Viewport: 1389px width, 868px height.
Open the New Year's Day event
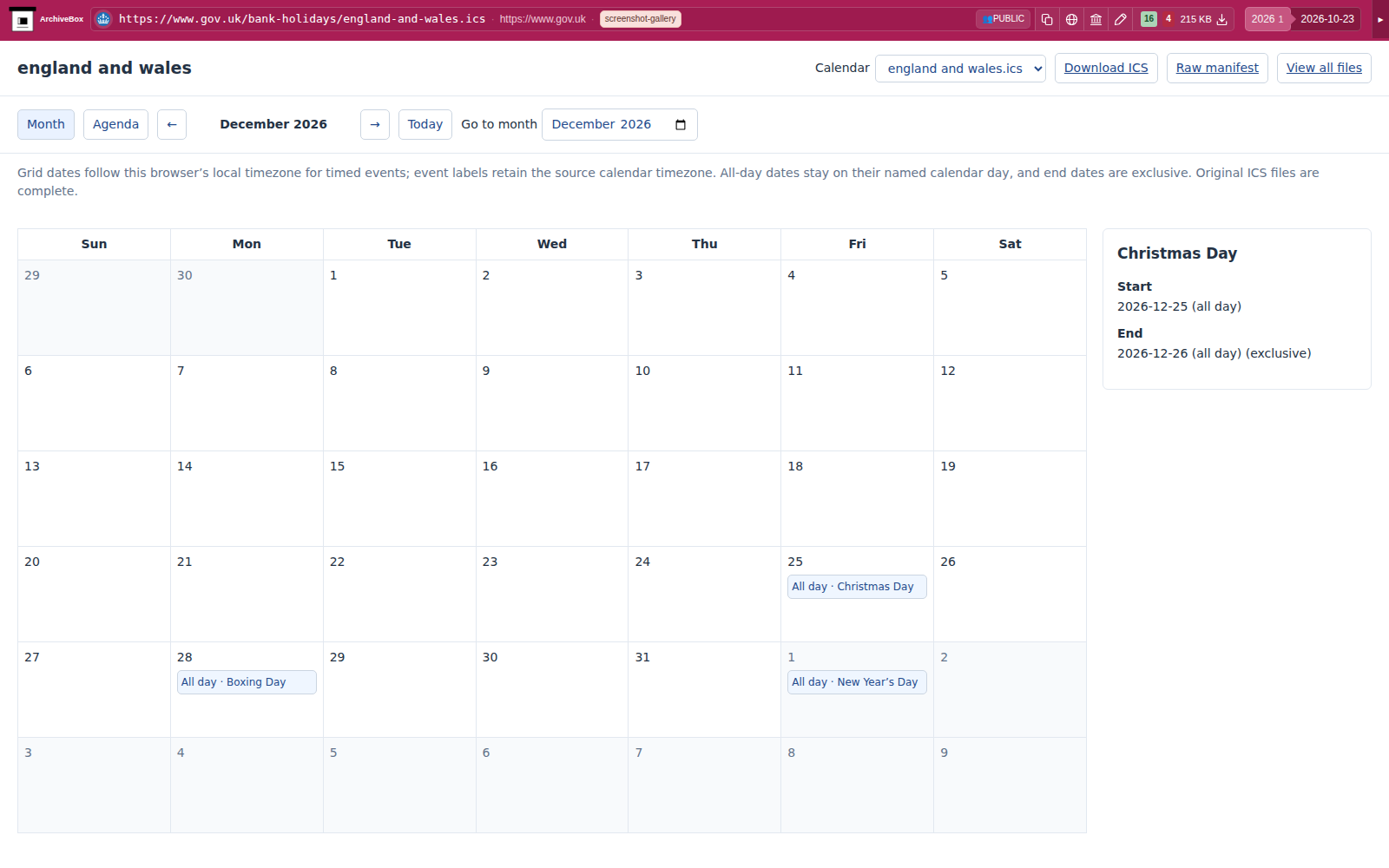point(857,682)
